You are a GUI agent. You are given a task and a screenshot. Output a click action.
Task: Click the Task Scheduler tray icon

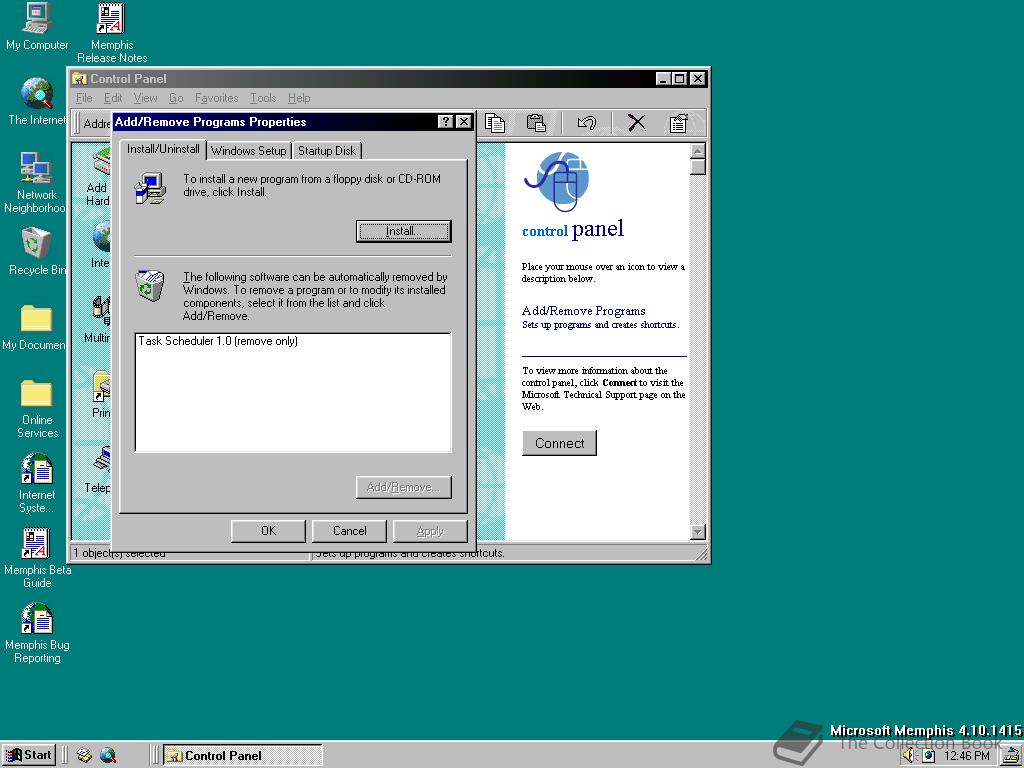point(1010,756)
